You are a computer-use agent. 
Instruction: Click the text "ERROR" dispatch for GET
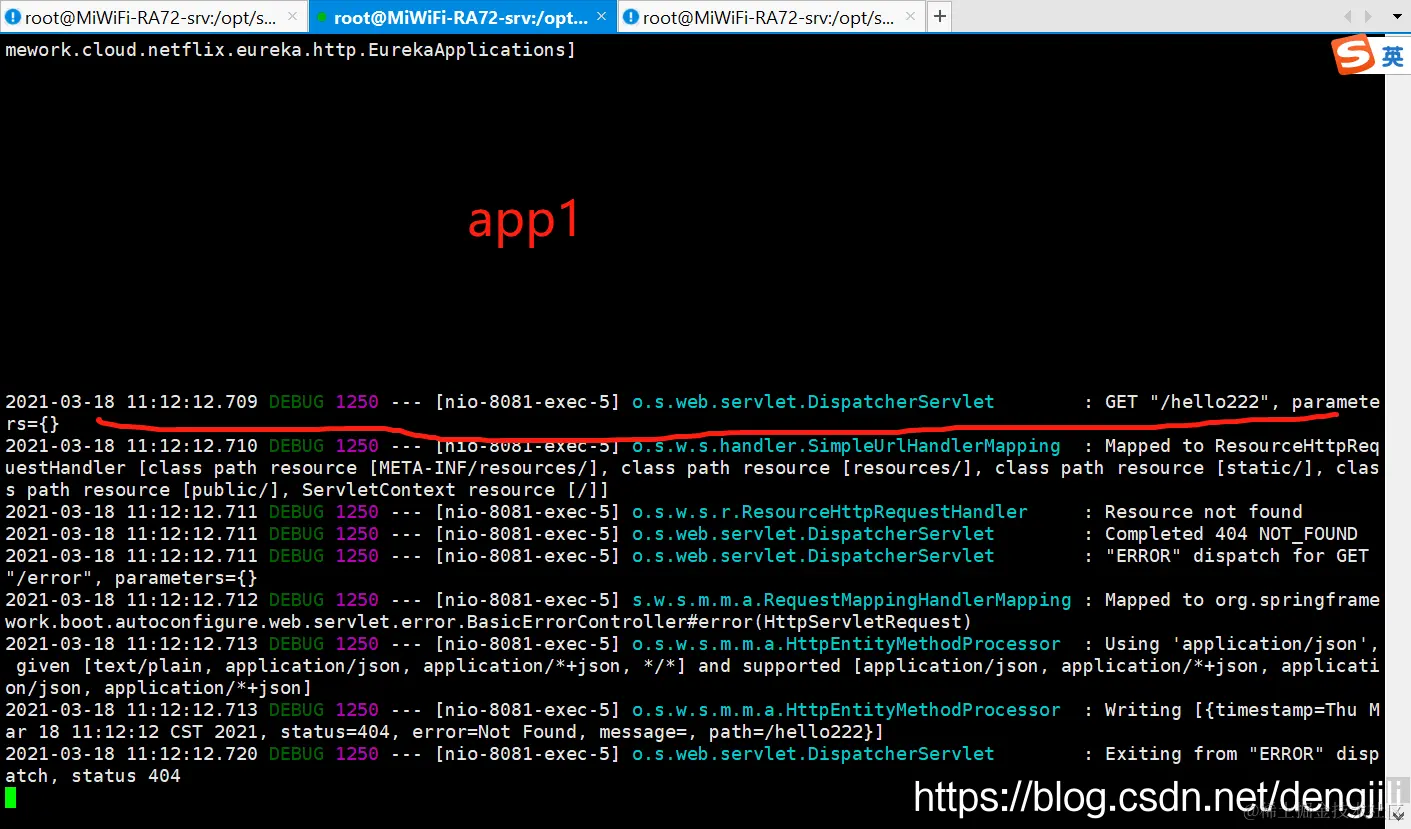(1236, 556)
